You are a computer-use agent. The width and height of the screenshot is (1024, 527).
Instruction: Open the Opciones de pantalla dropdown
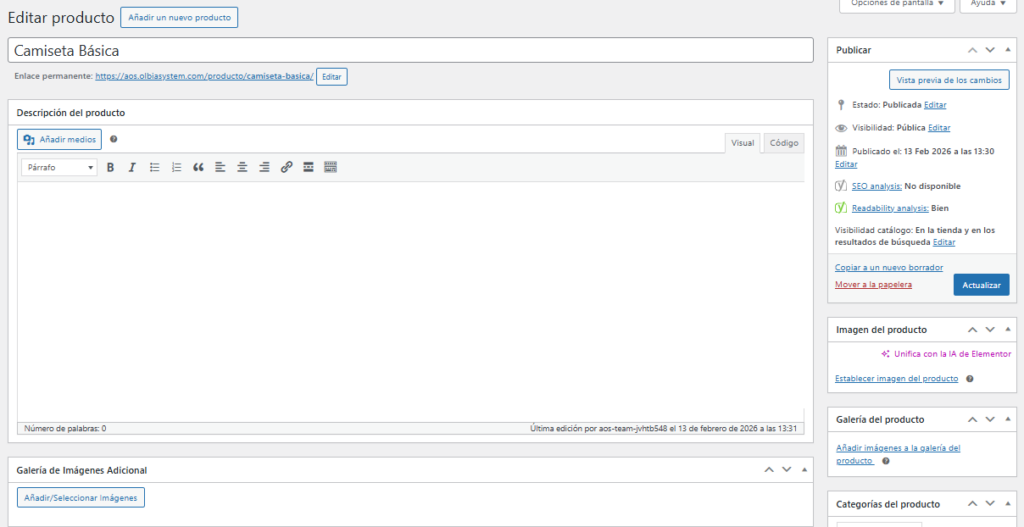tap(896, 4)
